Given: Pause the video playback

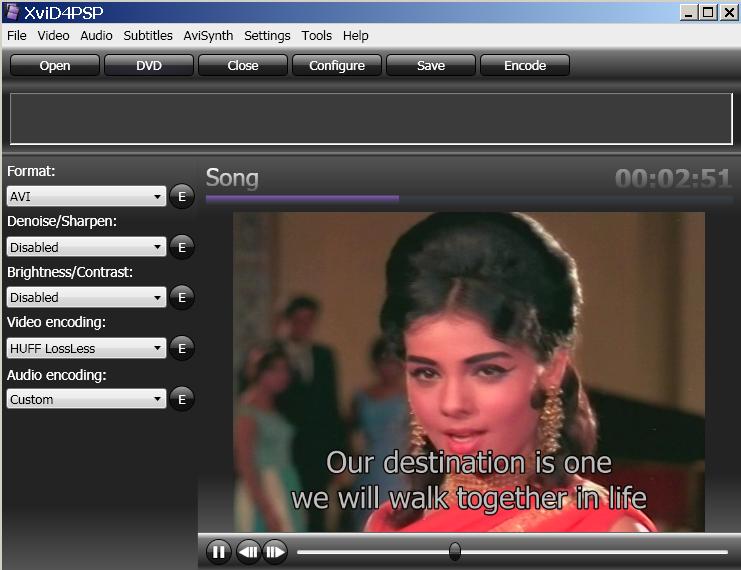Looking at the screenshot, I should tap(218, 552).
